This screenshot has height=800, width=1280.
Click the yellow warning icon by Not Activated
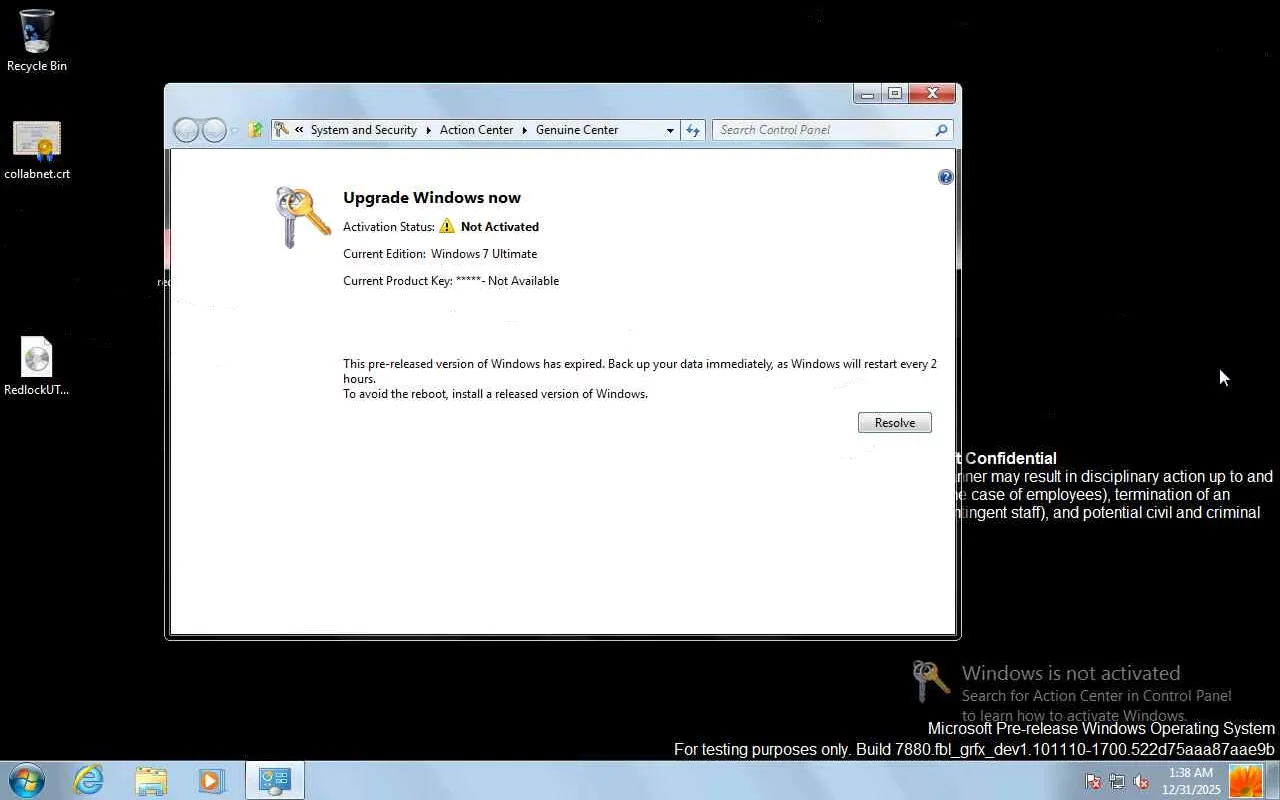click(x=447, y=226)
